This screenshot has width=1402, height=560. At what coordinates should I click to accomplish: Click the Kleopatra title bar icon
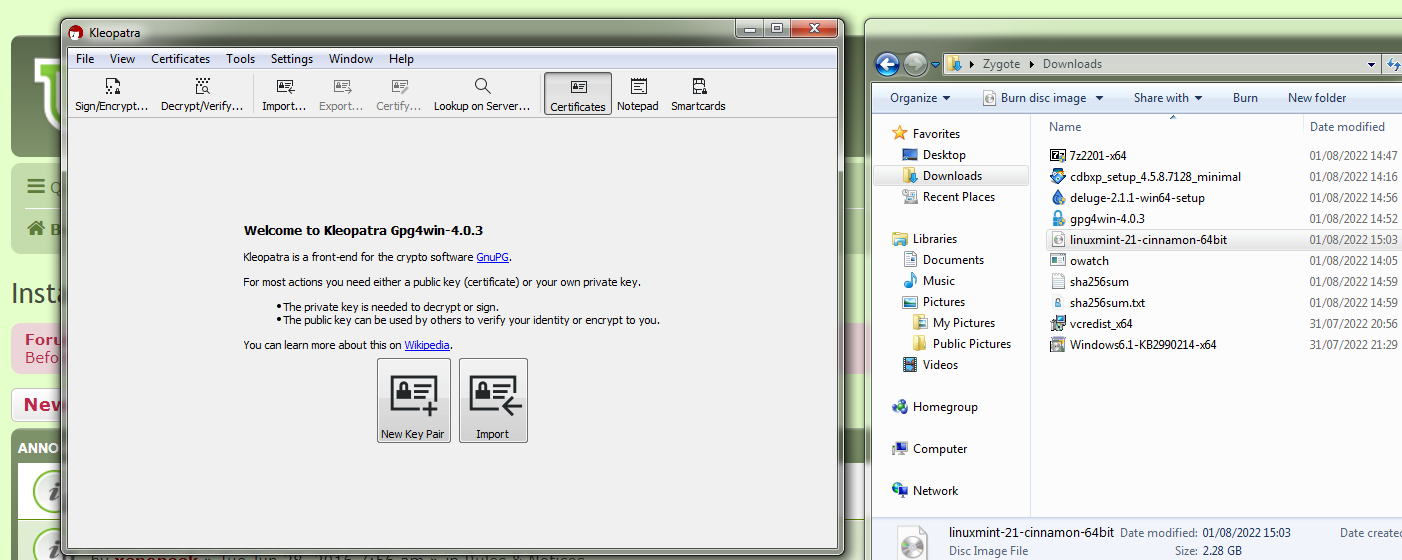76,32
